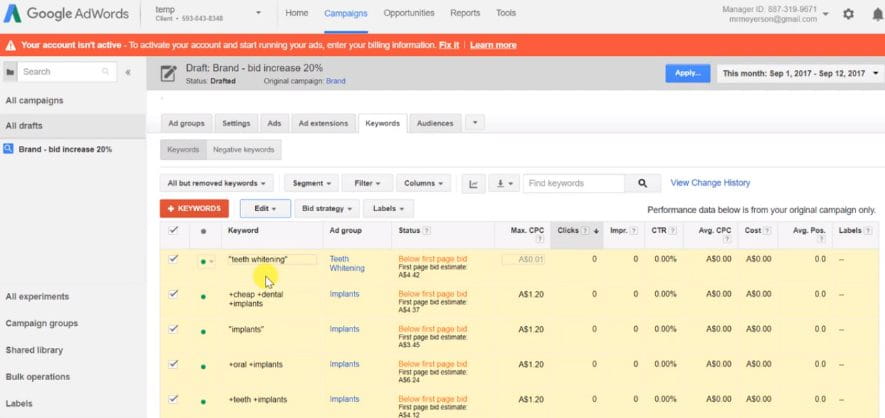
Task: Click the chart toggle icon in toolbar
Action: click(474, 183)
